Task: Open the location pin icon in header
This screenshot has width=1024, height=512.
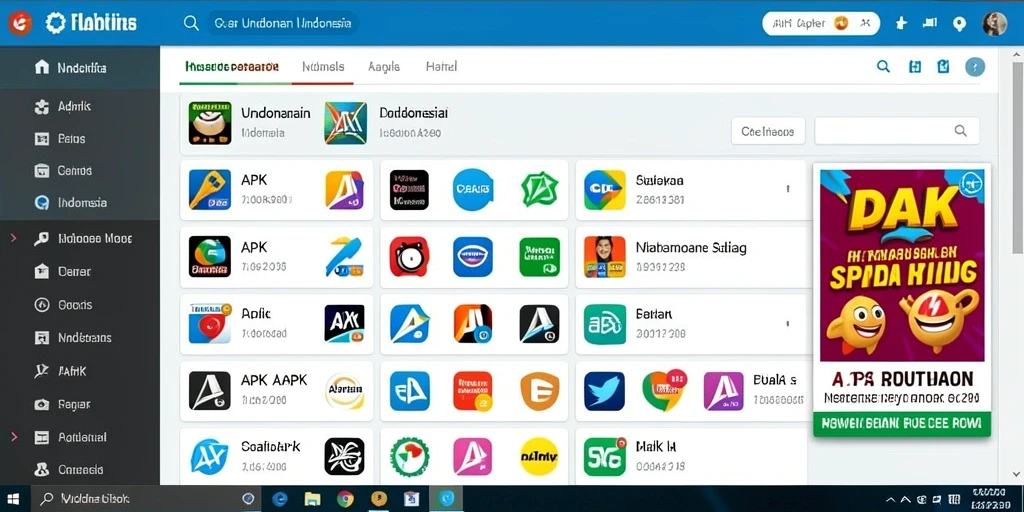Action: click(959, 24)
